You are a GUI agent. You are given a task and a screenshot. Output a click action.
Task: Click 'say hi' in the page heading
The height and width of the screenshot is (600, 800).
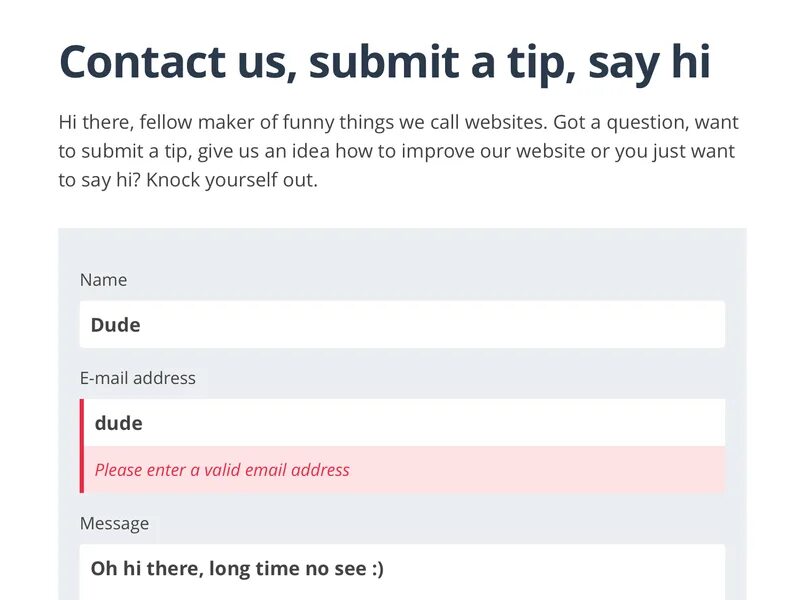(x=649, y=63)
